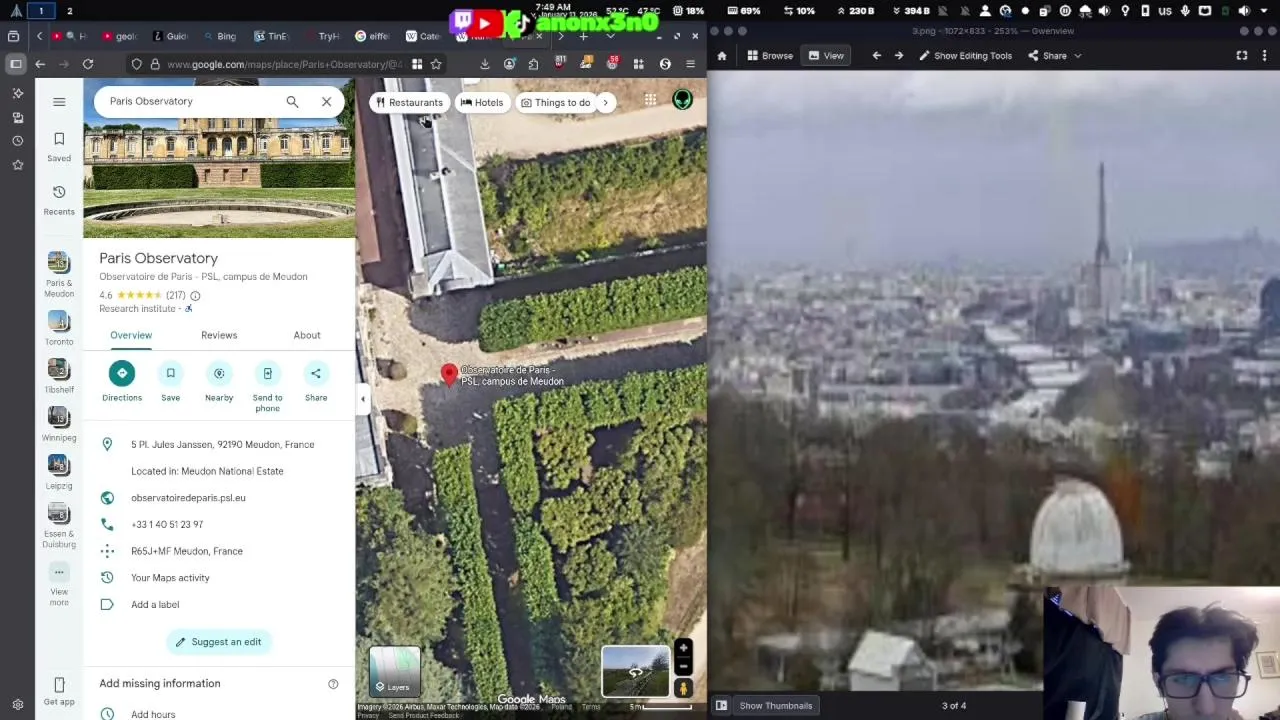Clear the Paris Observatory search text
The height and width of the screenshot is (720, 1280).
point(326,101)
